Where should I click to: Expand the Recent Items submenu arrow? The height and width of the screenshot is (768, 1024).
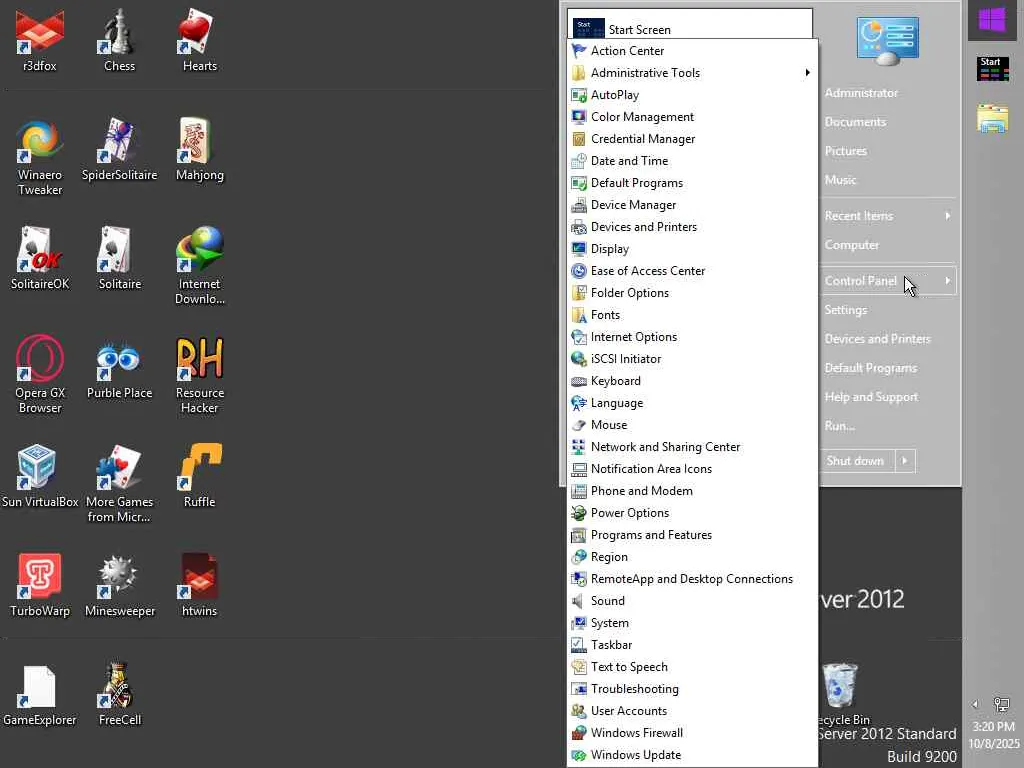click(x=948, y=216)
